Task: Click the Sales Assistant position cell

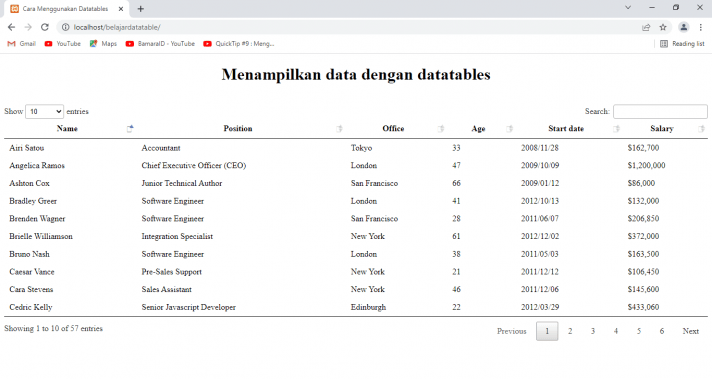Action: (x=167, y=290)
